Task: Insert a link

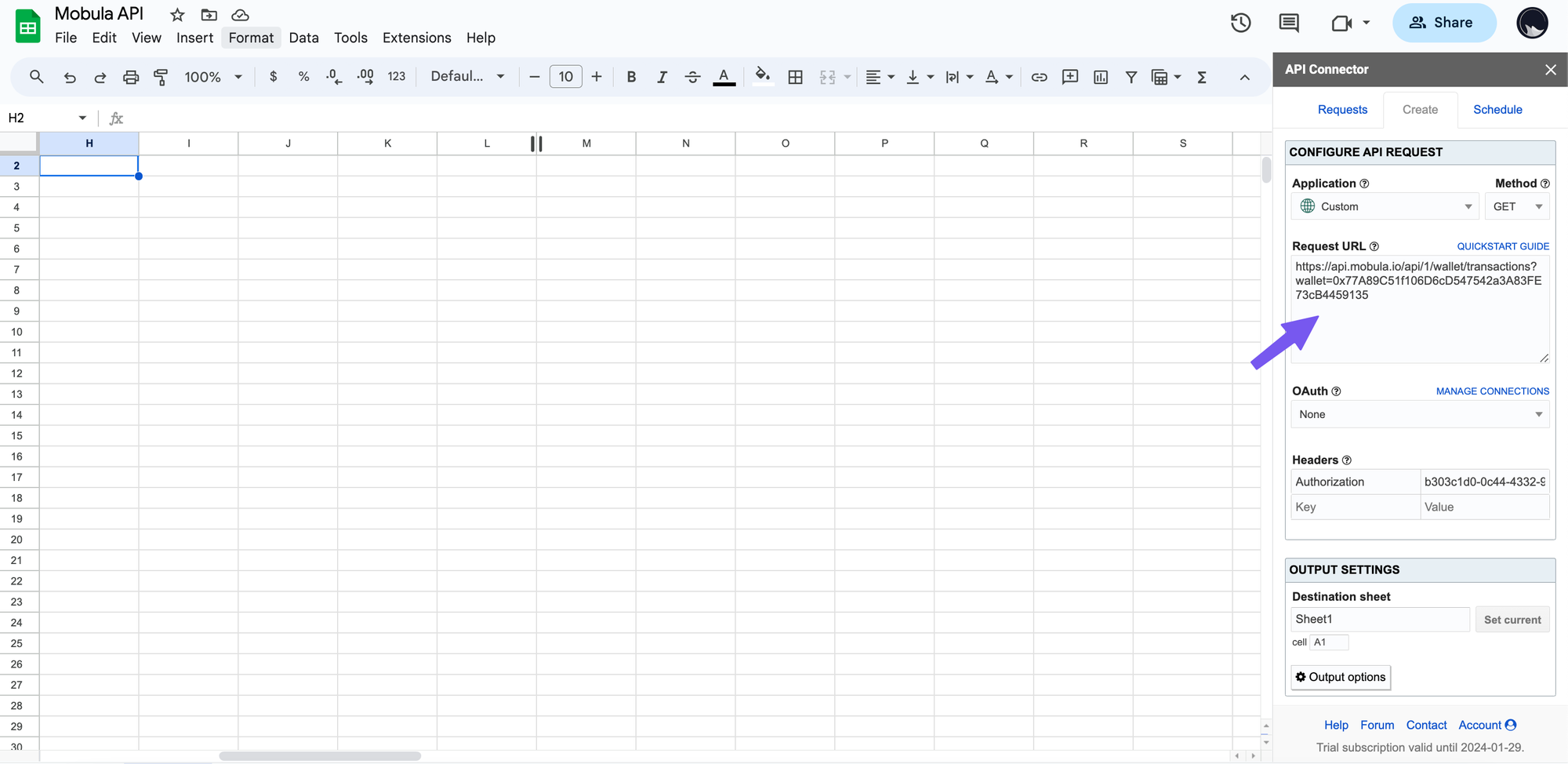Action: [1039, 77]
